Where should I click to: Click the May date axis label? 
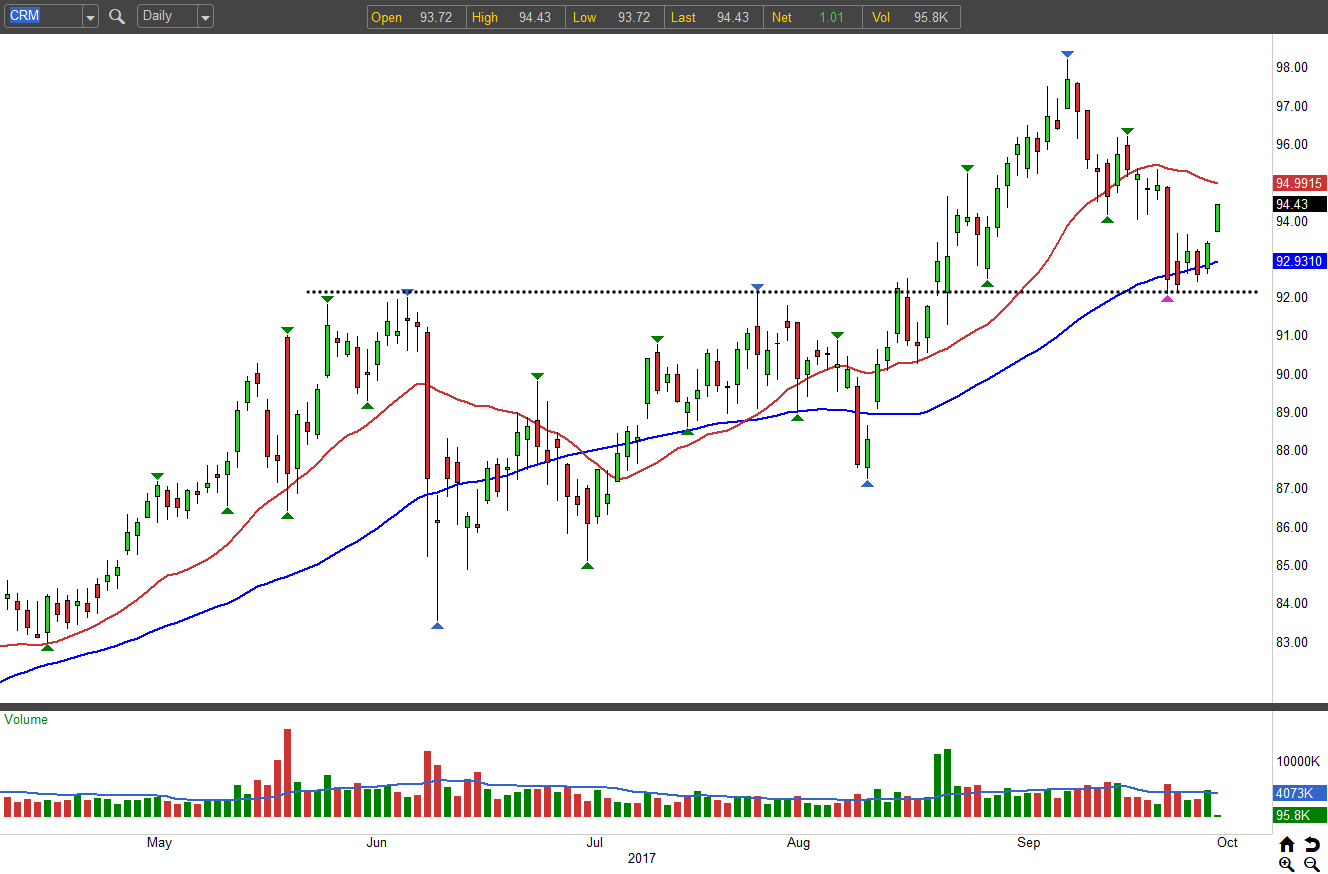pos(159,842)
